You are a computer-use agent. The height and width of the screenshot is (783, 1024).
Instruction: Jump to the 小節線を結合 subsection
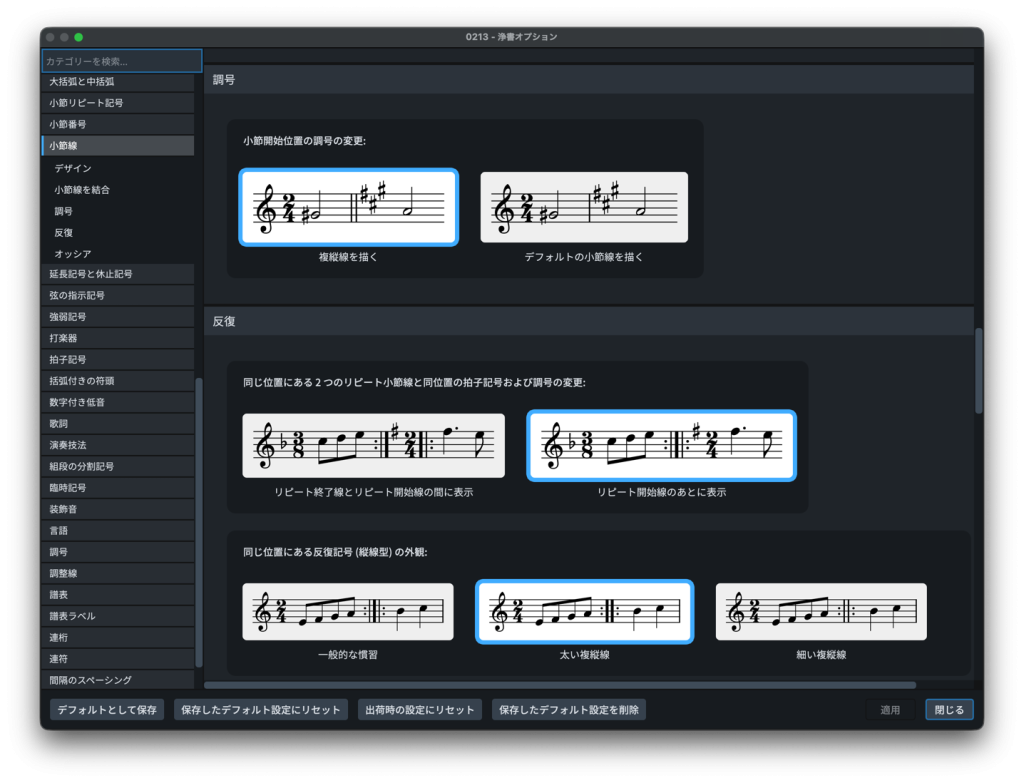pyautogui.click(x=82, y=189)
